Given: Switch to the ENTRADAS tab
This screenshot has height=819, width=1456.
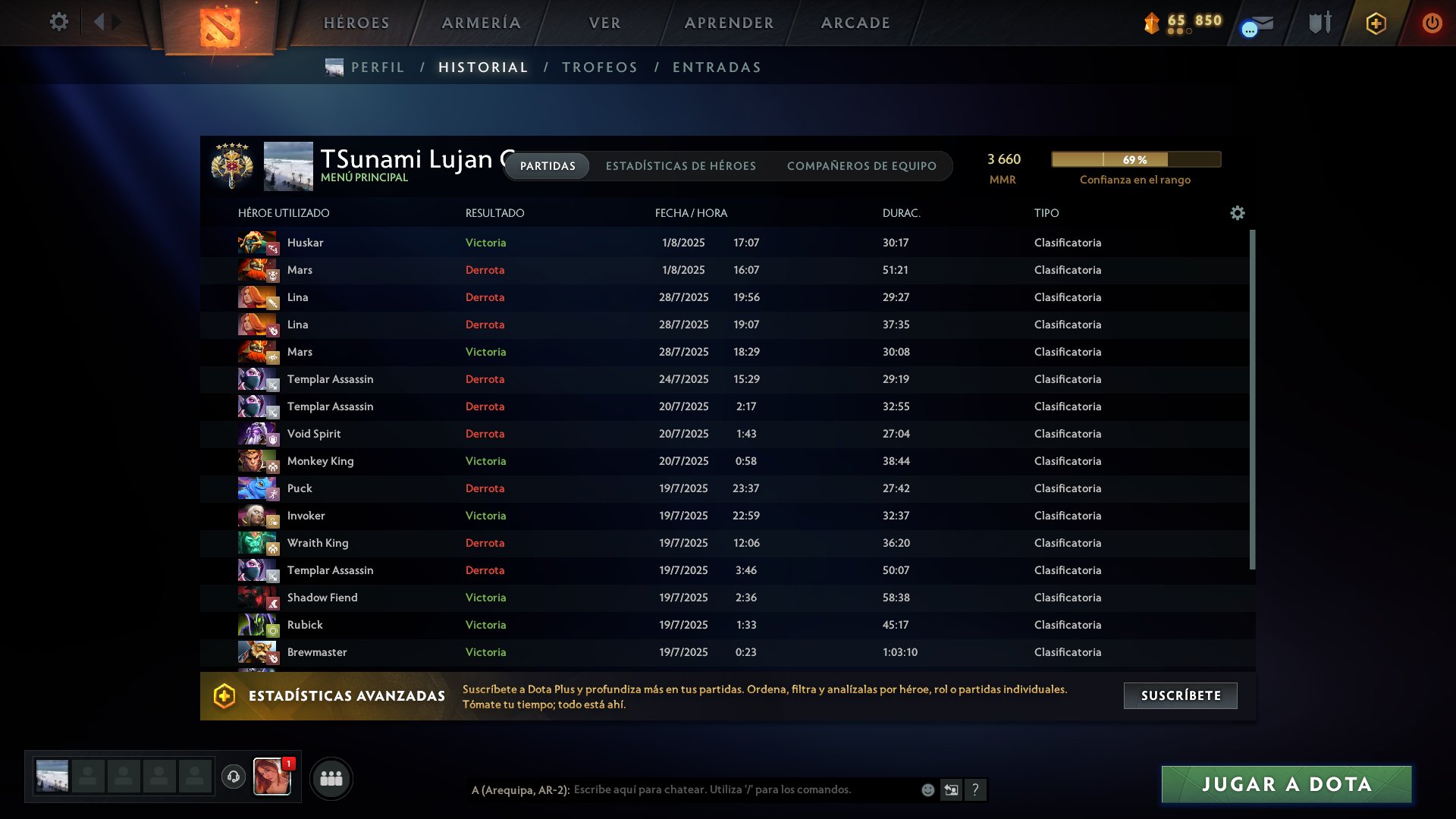Looking at the screenshot, I should point(717,67).
